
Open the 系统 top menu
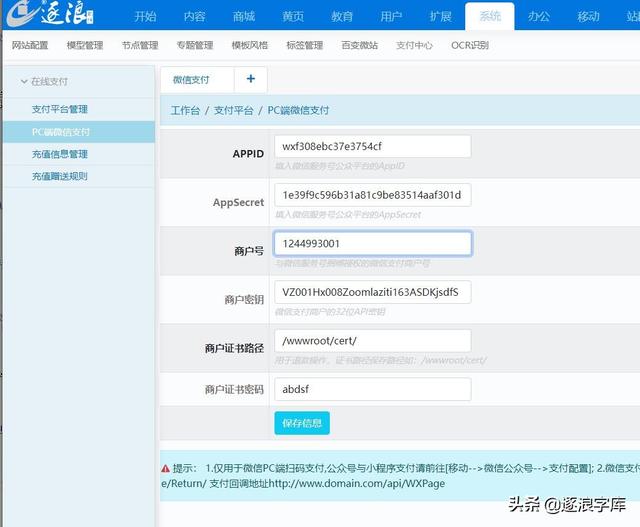point(490,17)
